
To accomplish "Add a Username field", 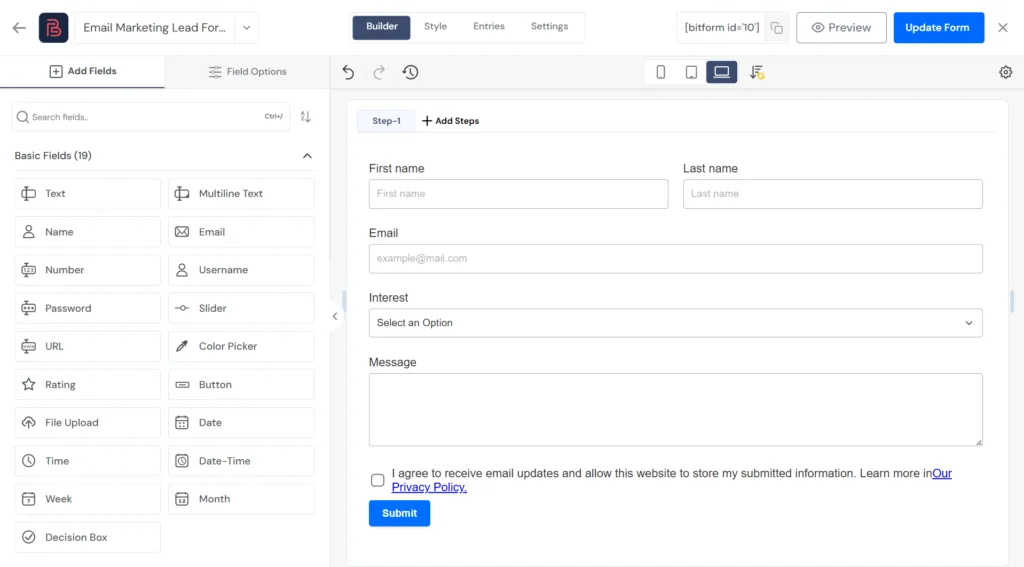I will point(241,270).
